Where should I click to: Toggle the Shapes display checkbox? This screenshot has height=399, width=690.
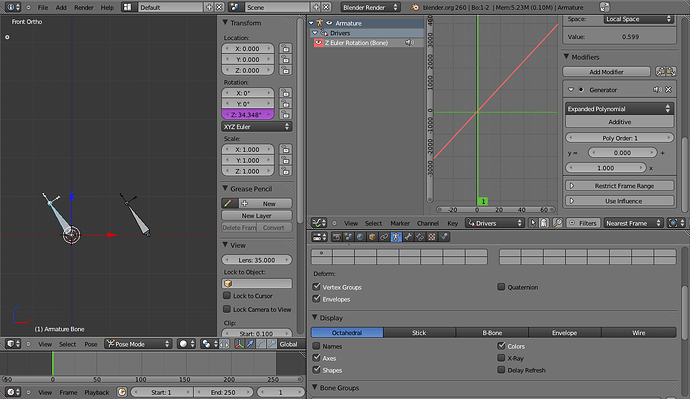pos(316,370)
